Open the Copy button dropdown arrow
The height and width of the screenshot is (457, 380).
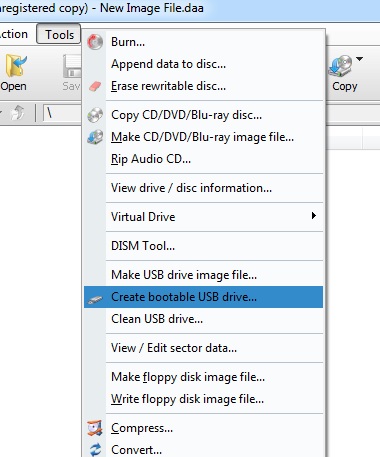point(359,59)
